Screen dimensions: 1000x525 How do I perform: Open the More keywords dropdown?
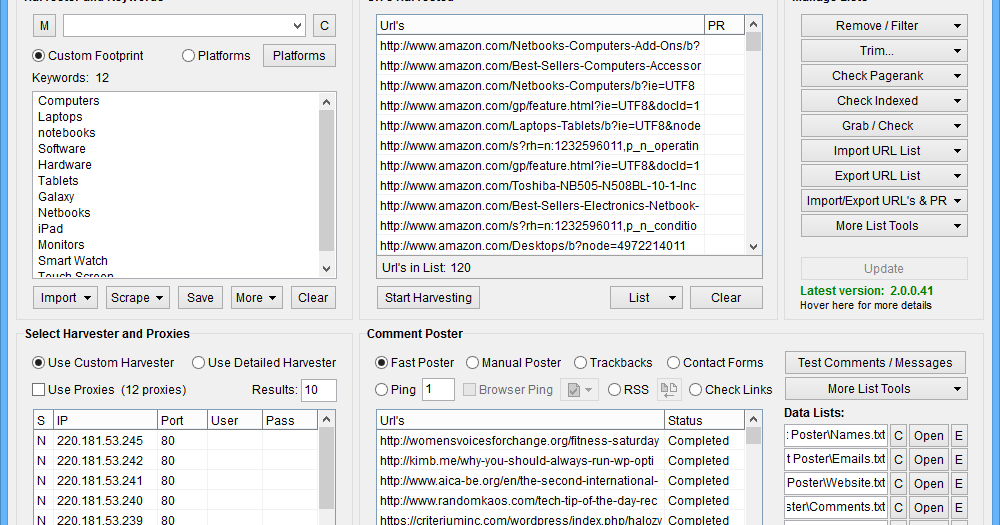256,298
